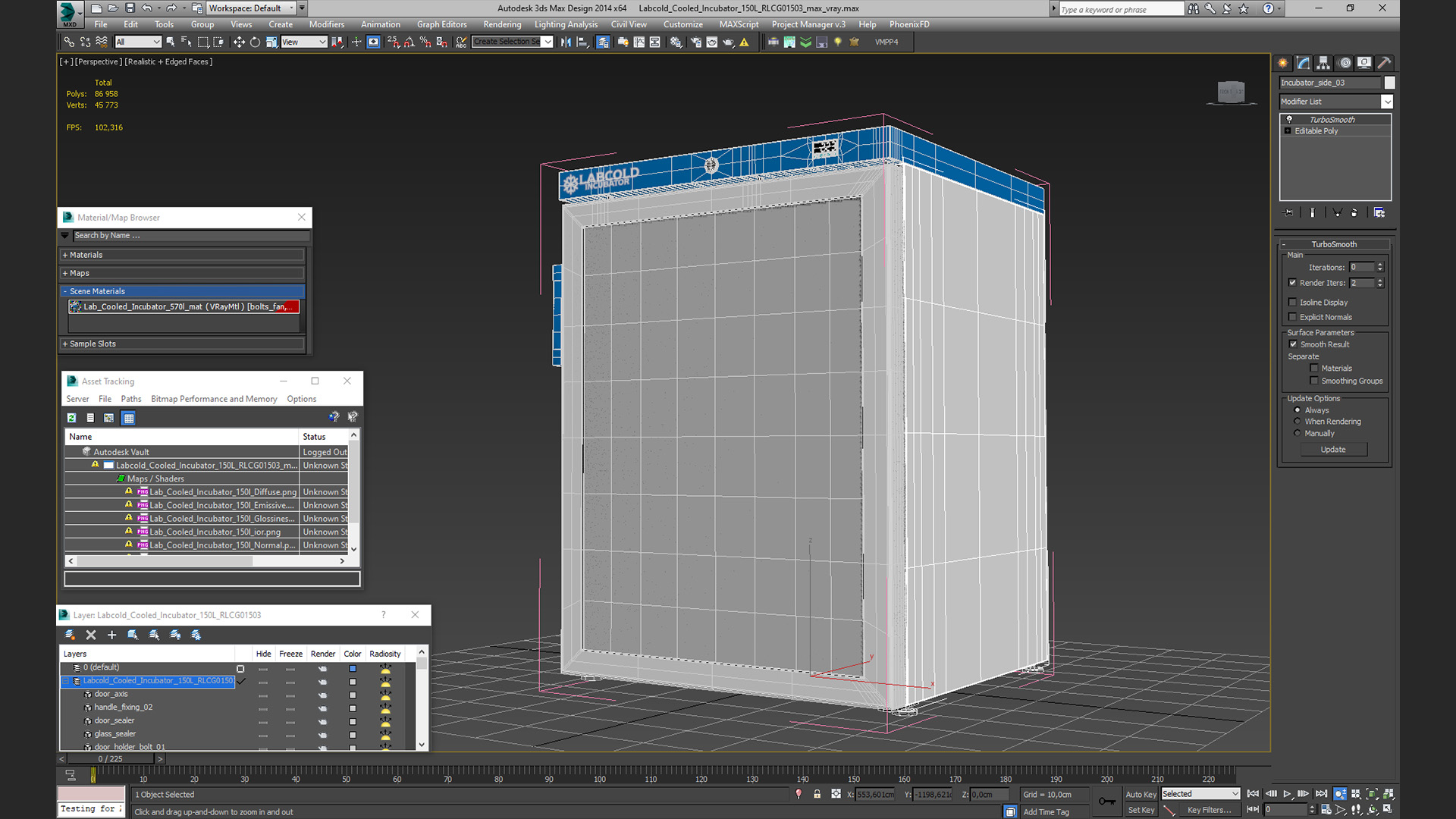
Task: Click the Mirror tool icon
Action: (x=566, y=42)
